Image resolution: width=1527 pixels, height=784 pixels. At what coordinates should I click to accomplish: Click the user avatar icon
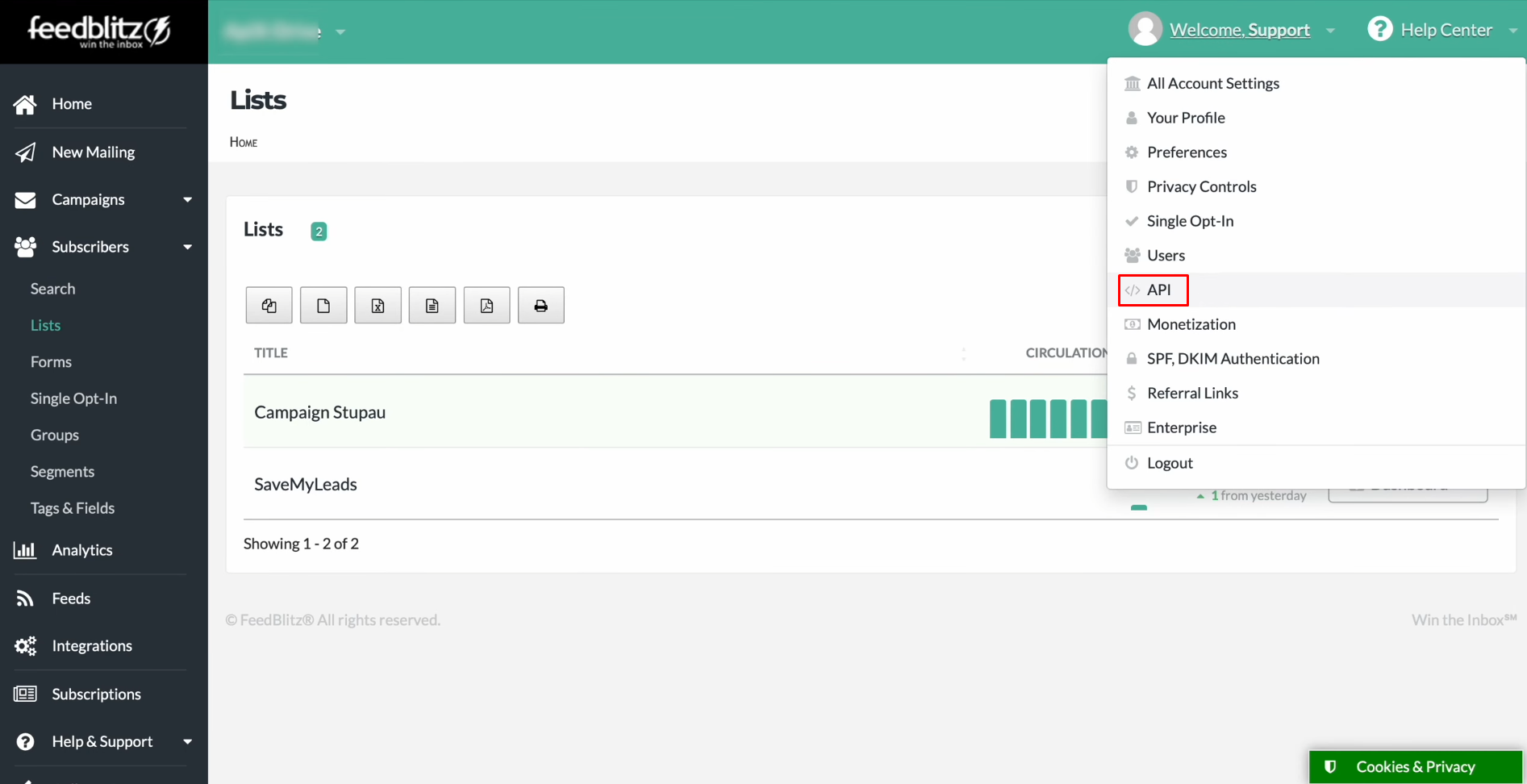tap(1145, 30)
